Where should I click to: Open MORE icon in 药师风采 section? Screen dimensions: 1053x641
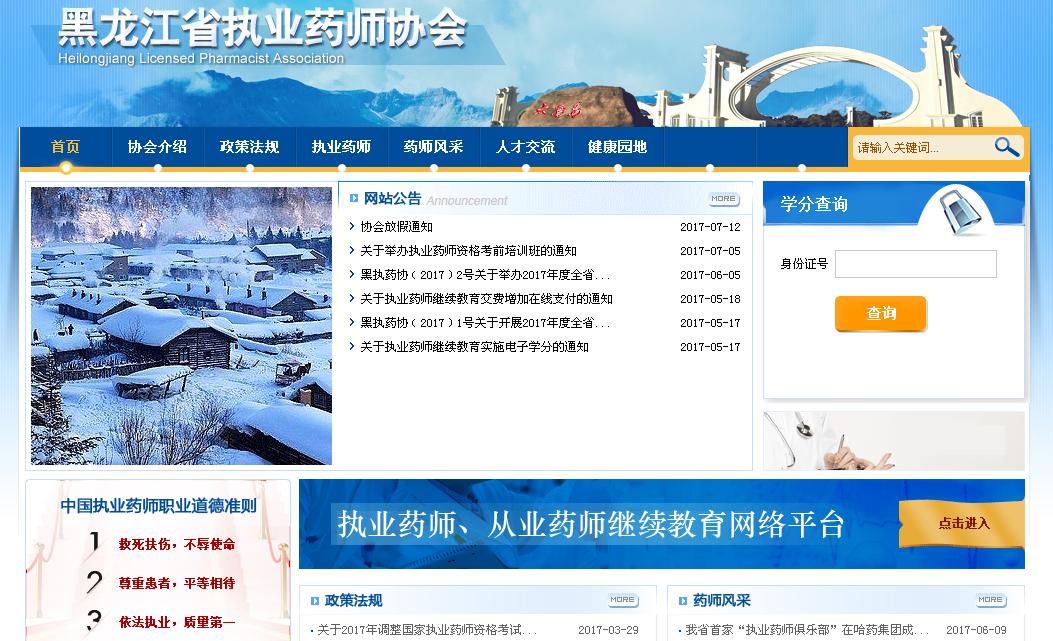(990, 600)
